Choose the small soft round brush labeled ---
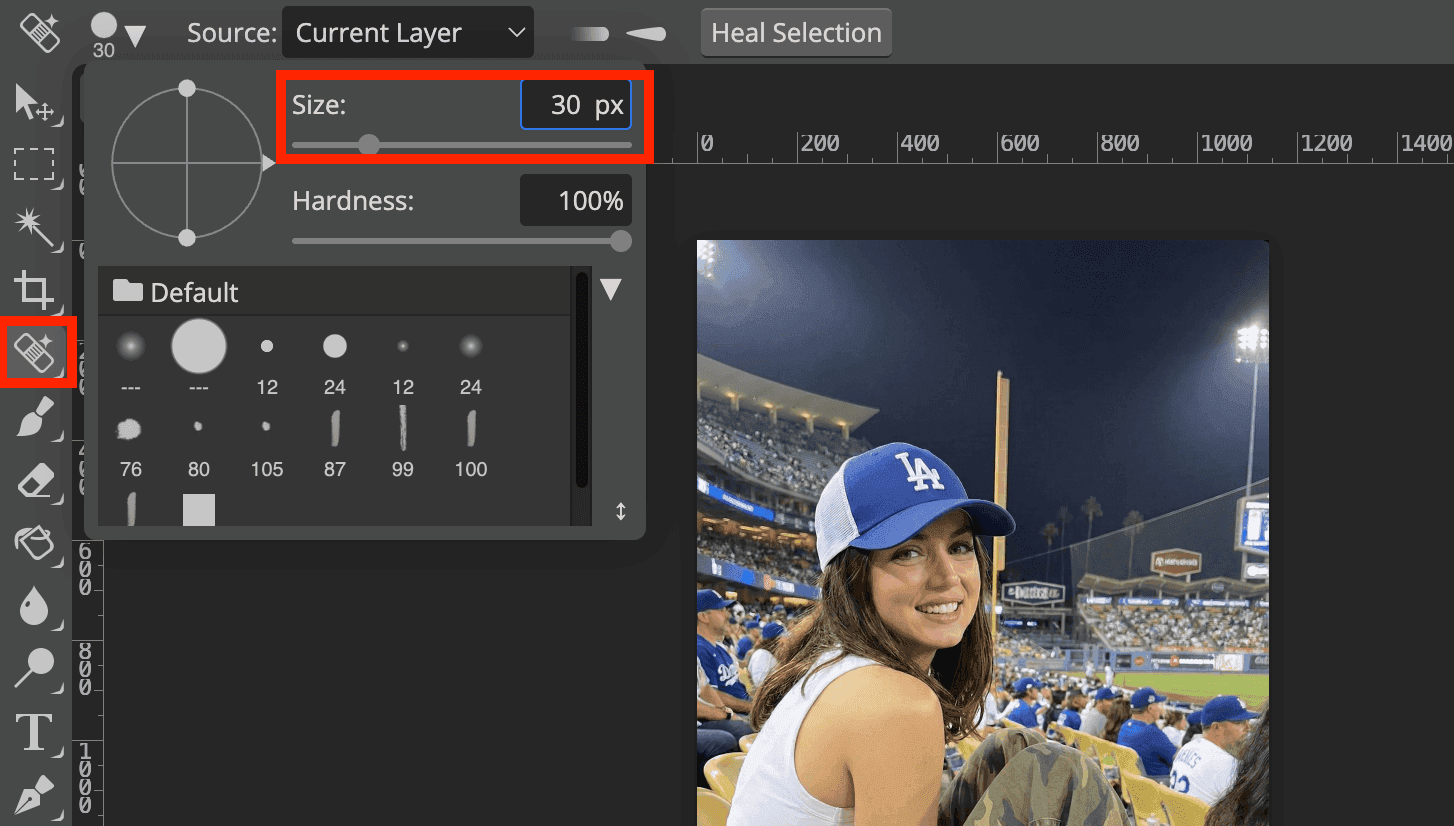This screenshot has width=1454, height=826. (x=131, y=347)
